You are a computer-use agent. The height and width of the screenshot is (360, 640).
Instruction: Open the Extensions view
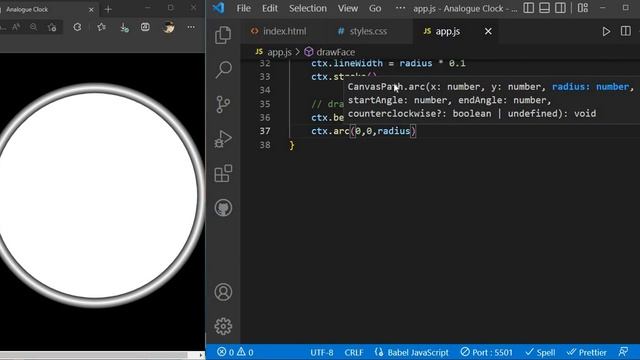click(223, 173)
